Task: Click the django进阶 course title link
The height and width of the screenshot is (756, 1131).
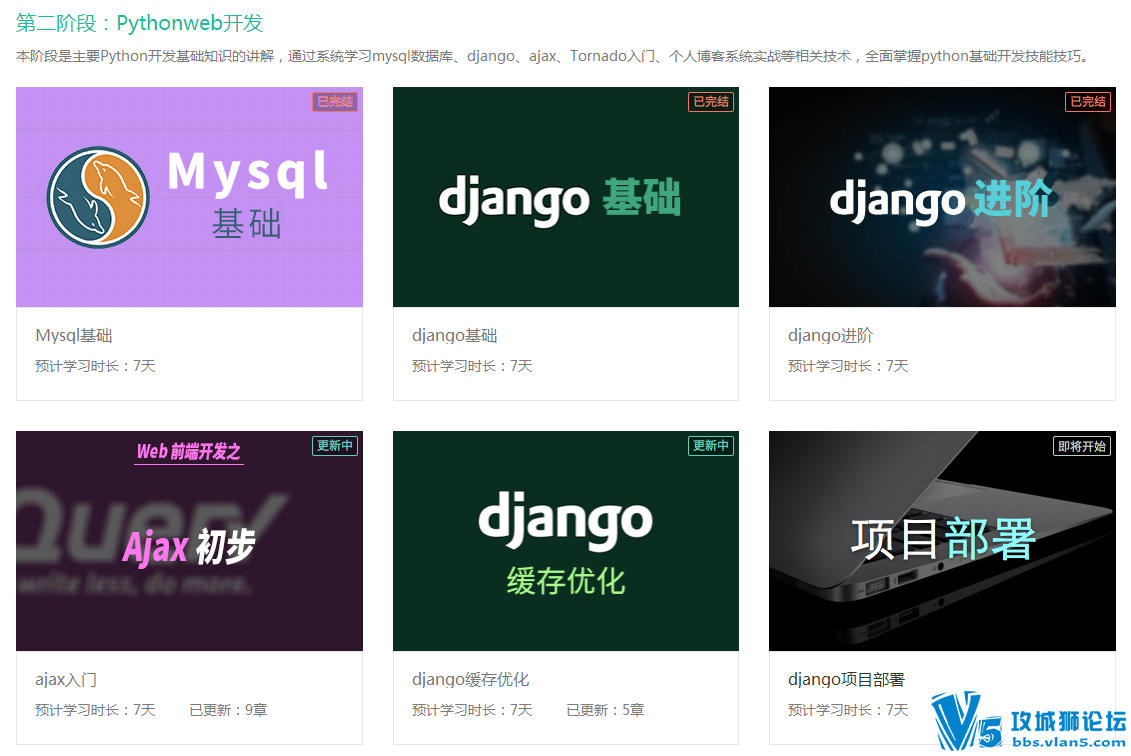Action: (x=830, y=335)
